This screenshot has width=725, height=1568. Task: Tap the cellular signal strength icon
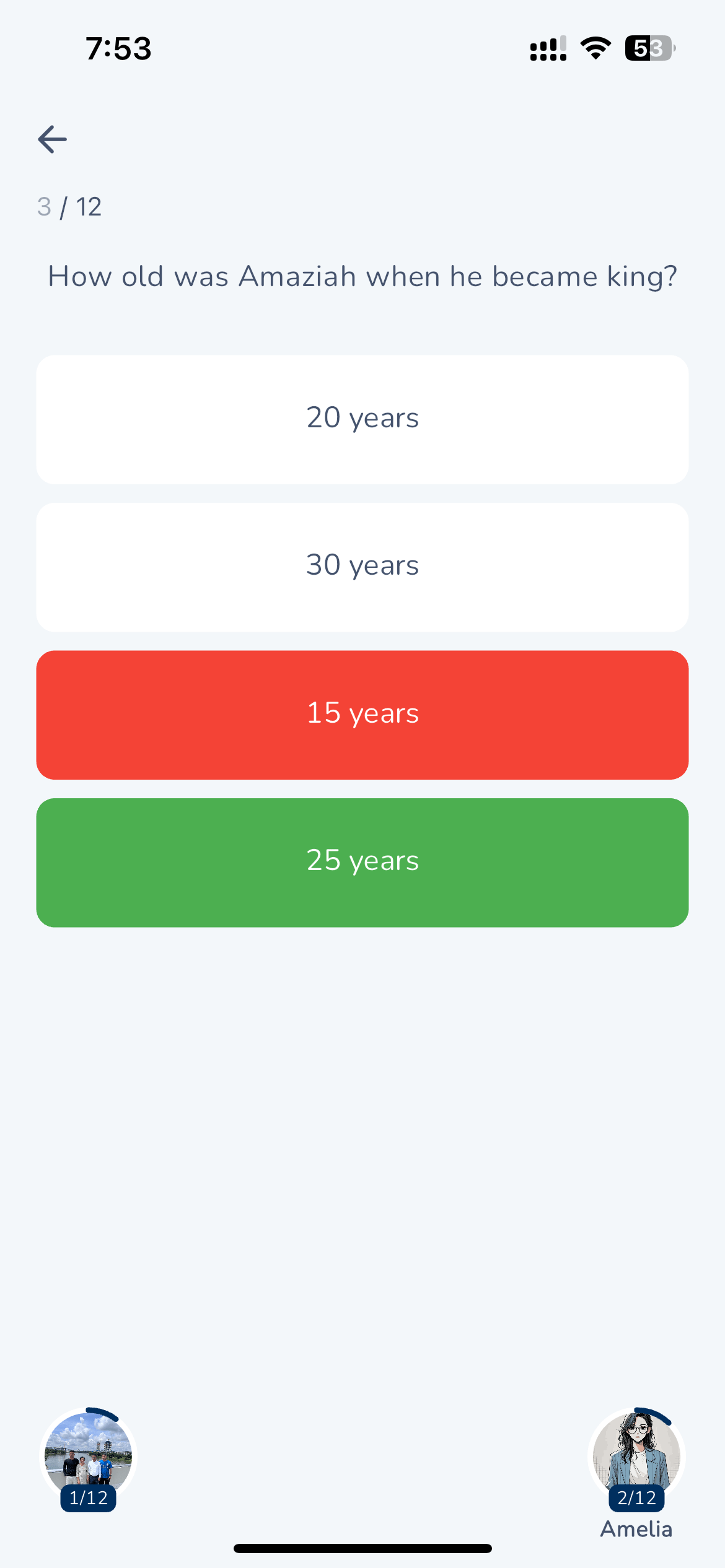[548, 48]
